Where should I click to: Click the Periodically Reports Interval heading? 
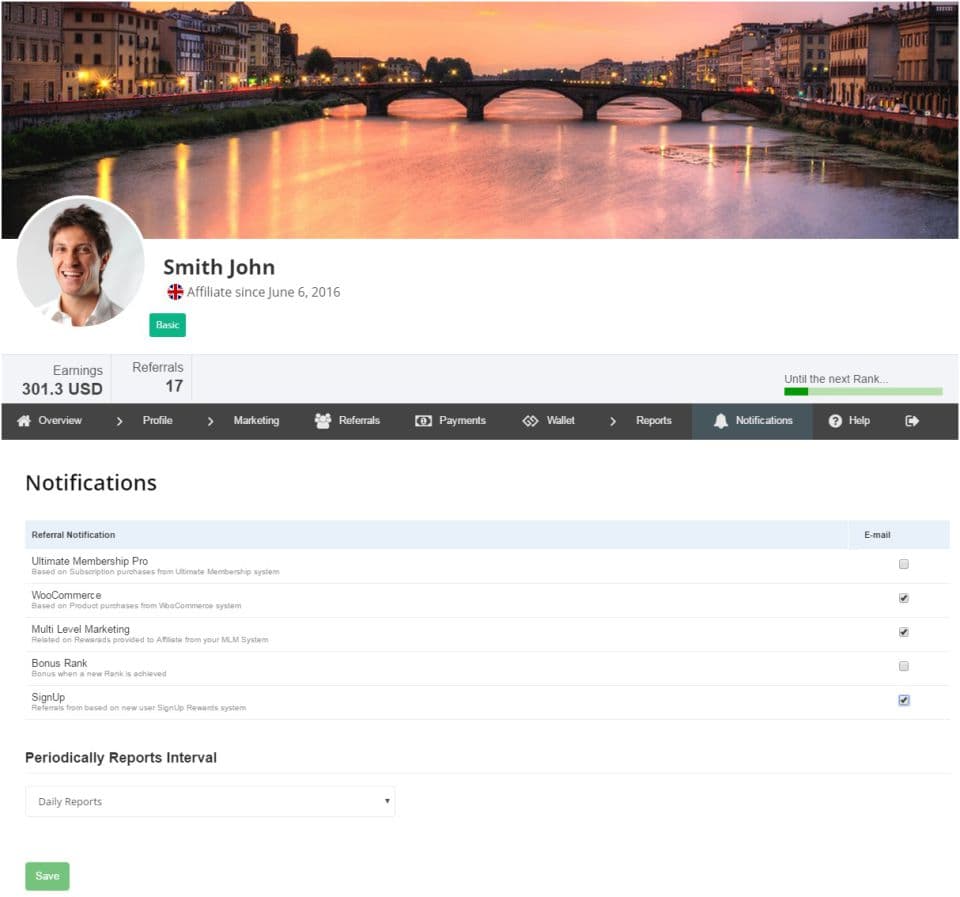click(x=121, y=758)
